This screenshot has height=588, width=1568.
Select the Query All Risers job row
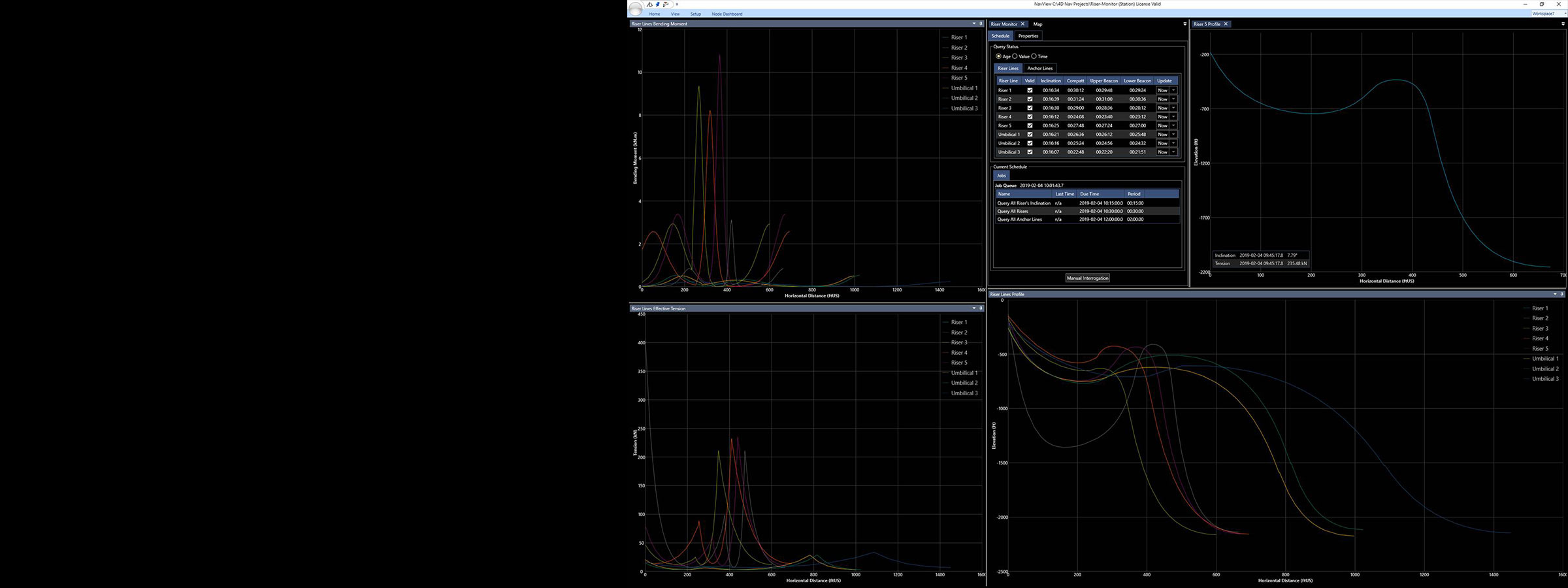pos(1087,211)
